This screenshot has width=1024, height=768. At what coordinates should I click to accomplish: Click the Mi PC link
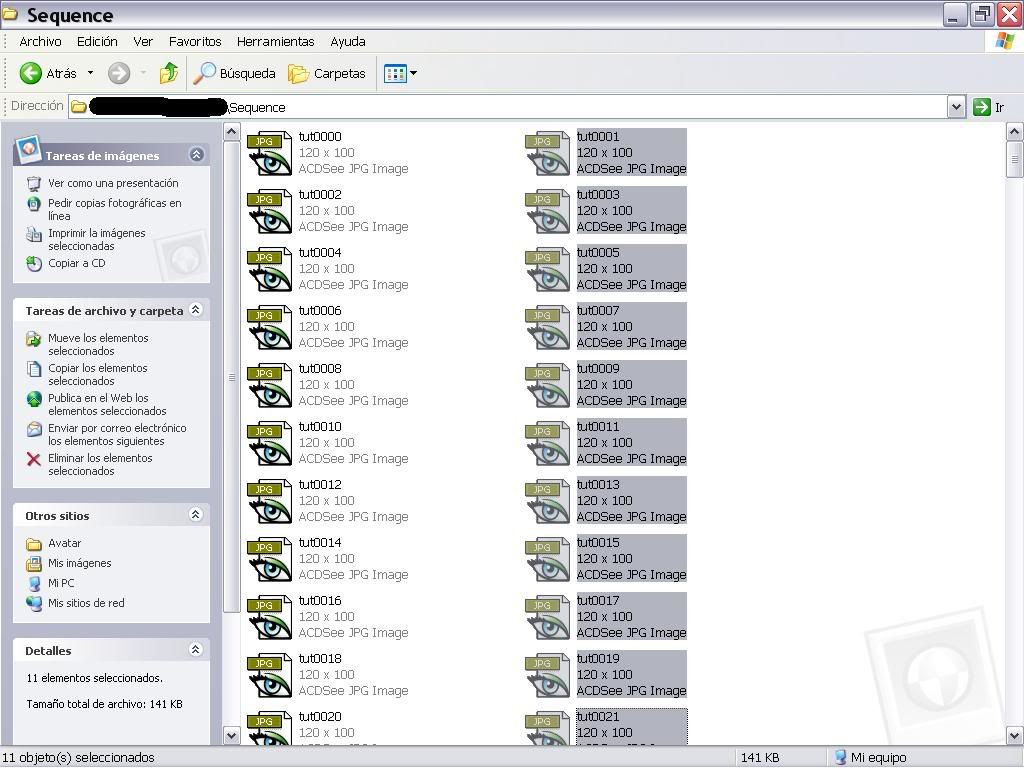[61, 583]
